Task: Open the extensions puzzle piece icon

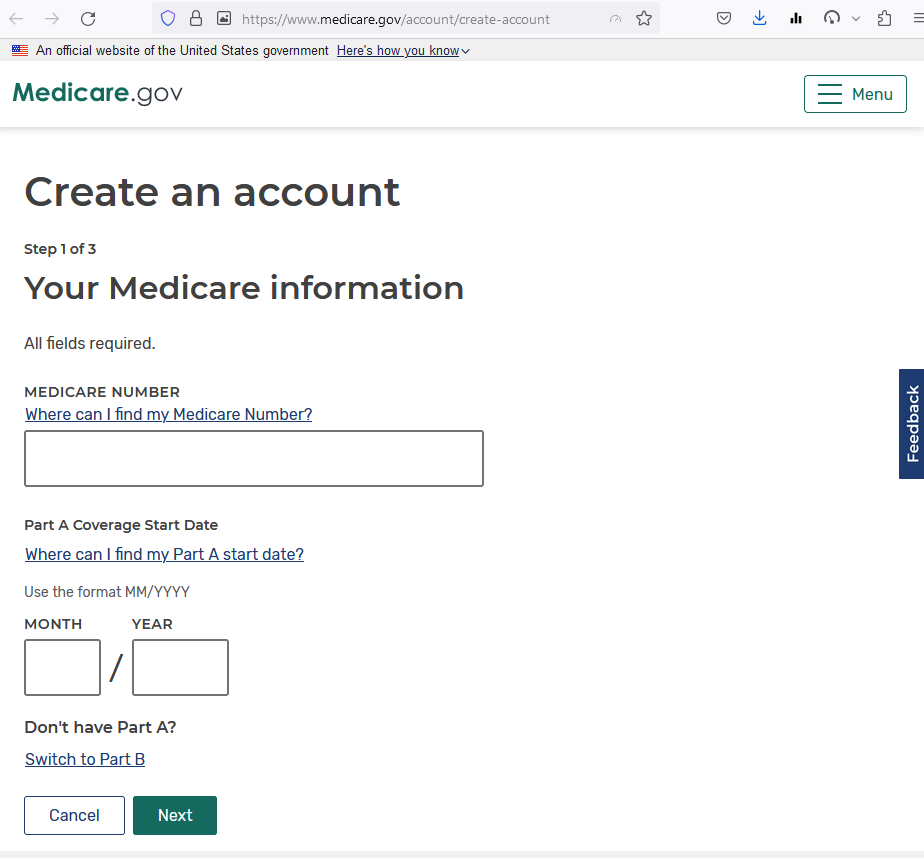Action: pos(884,18)
